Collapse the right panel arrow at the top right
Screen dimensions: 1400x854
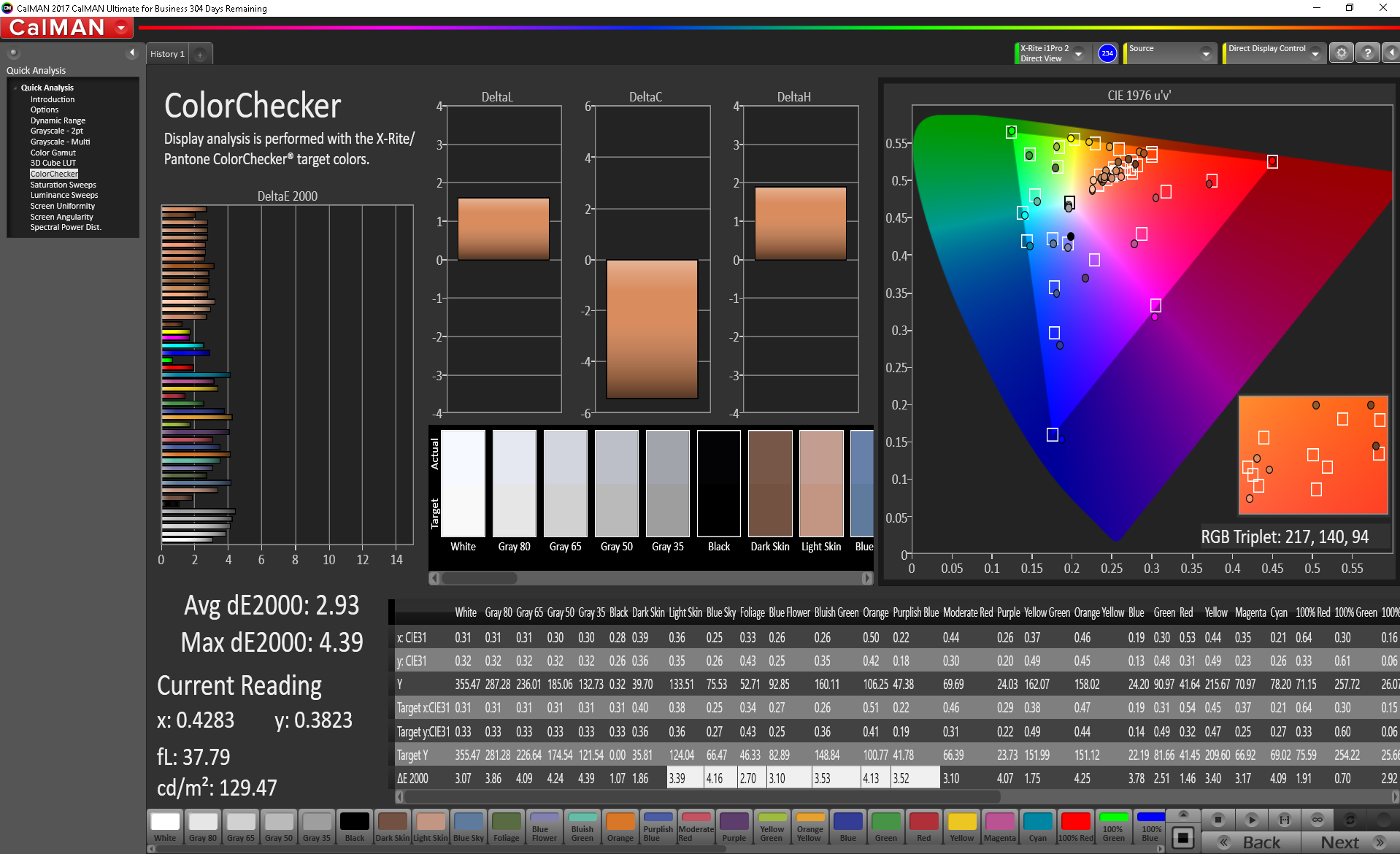coord(1391,53)
